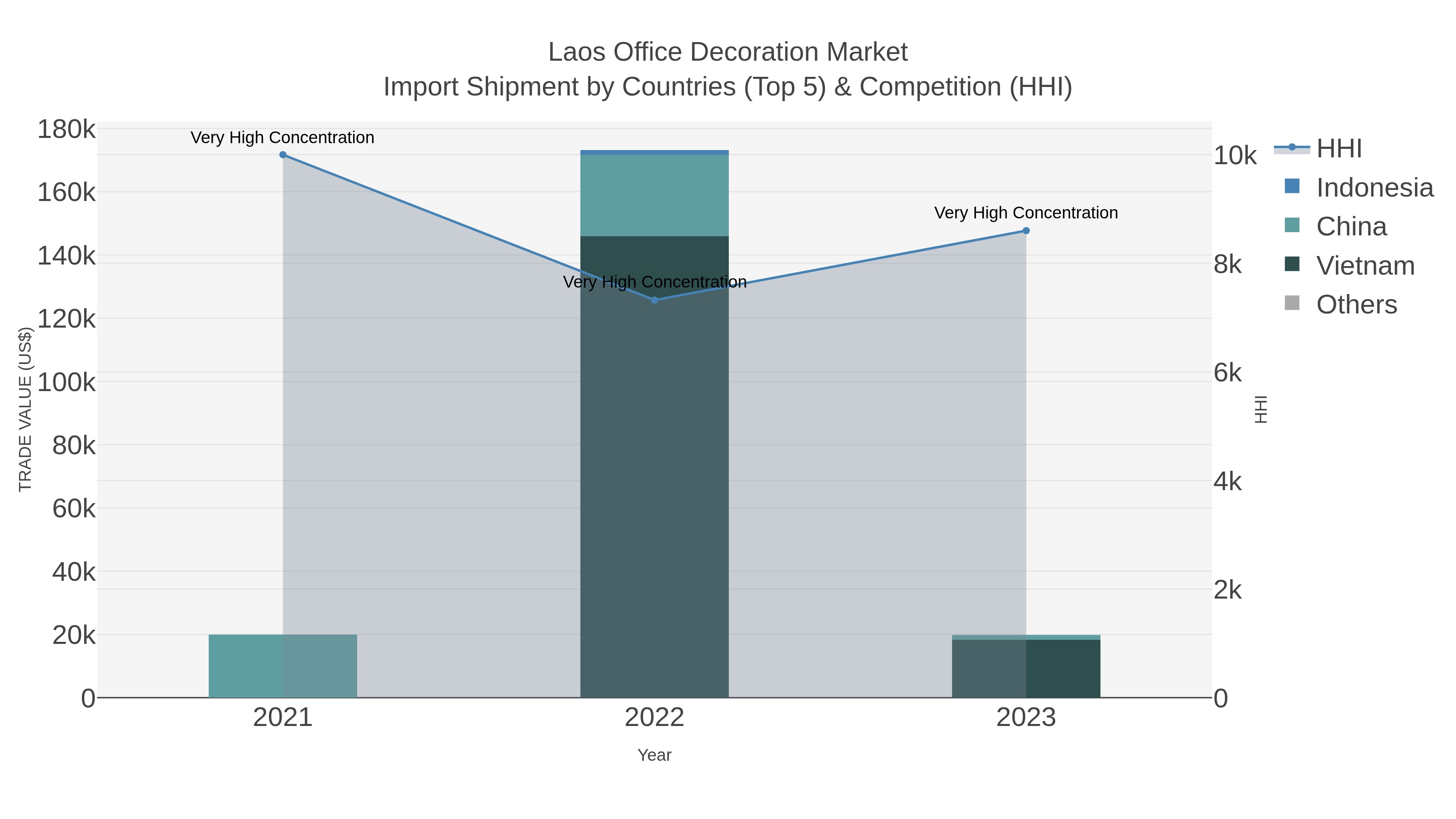Click the 2022 Vietnam bar segment

coord(654,467)
